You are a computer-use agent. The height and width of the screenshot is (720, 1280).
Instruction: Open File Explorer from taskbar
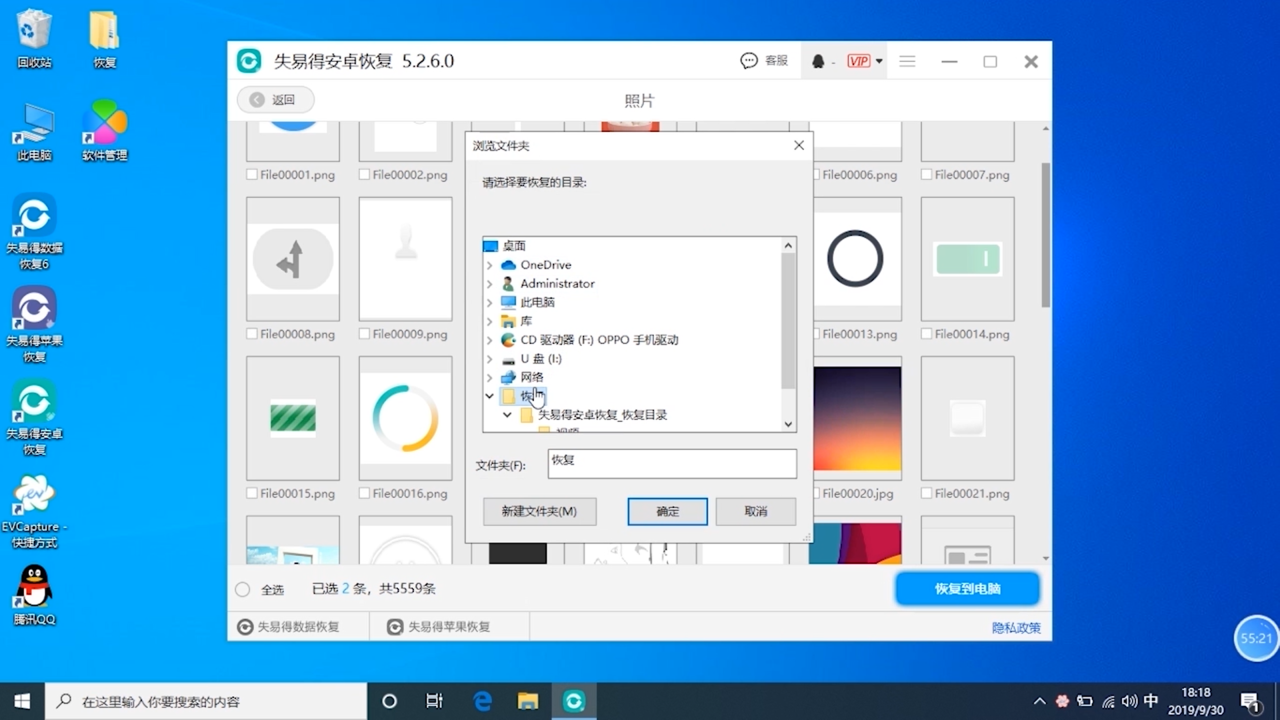[x=528, y=701]
